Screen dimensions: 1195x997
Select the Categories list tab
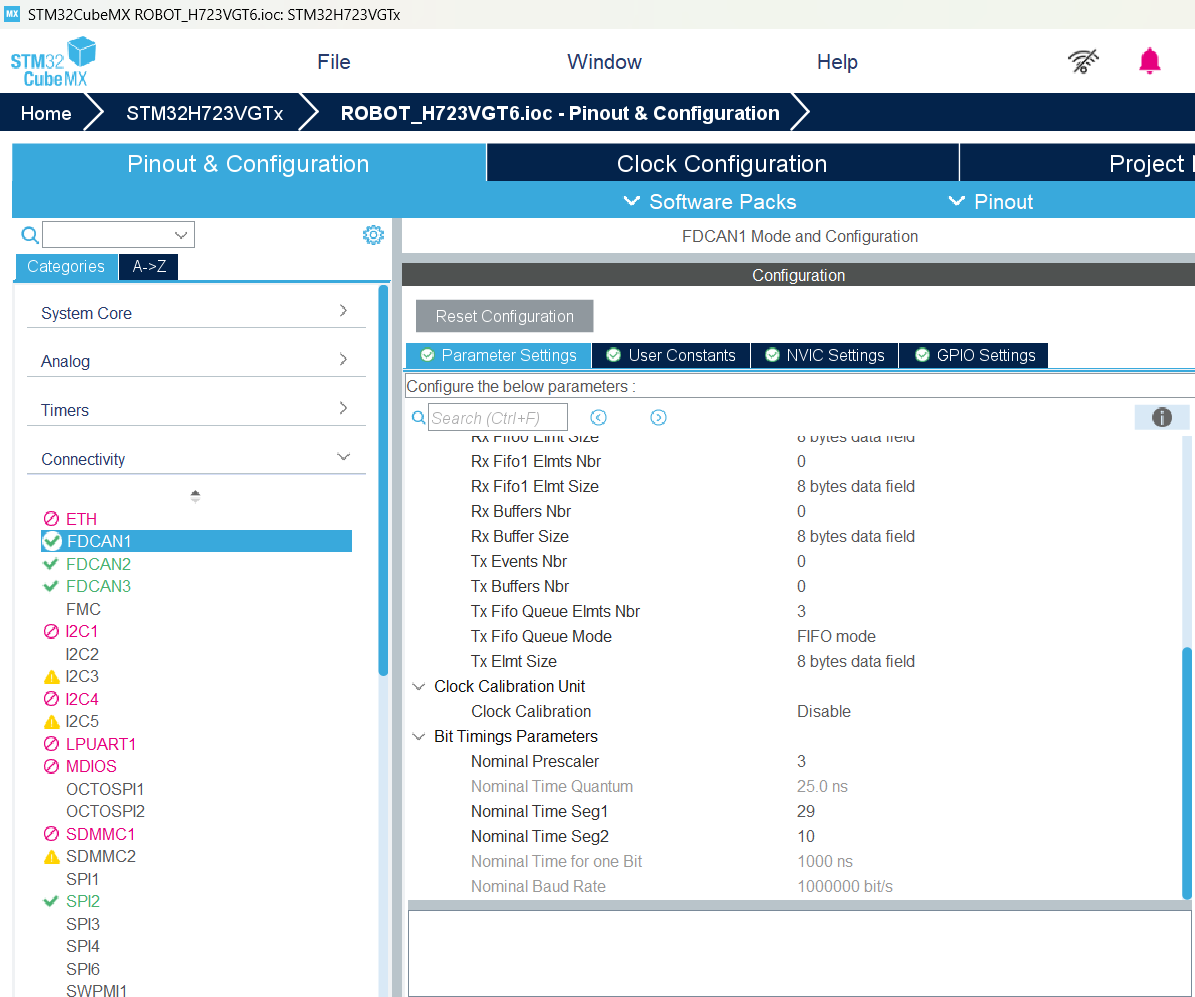(x=66, y=266)
